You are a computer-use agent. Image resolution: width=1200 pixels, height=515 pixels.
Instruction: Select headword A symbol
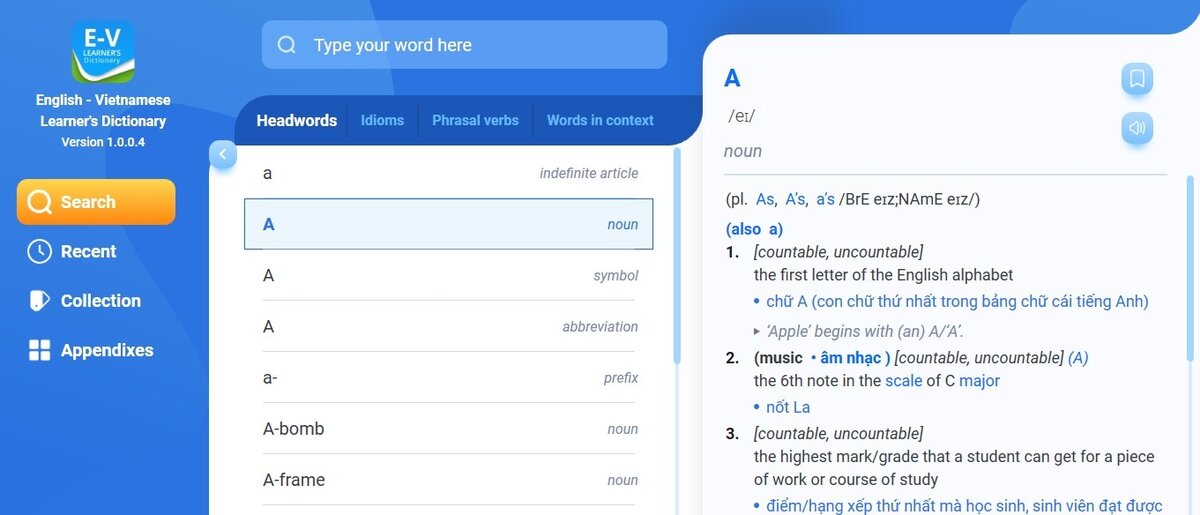pos(449,275)
